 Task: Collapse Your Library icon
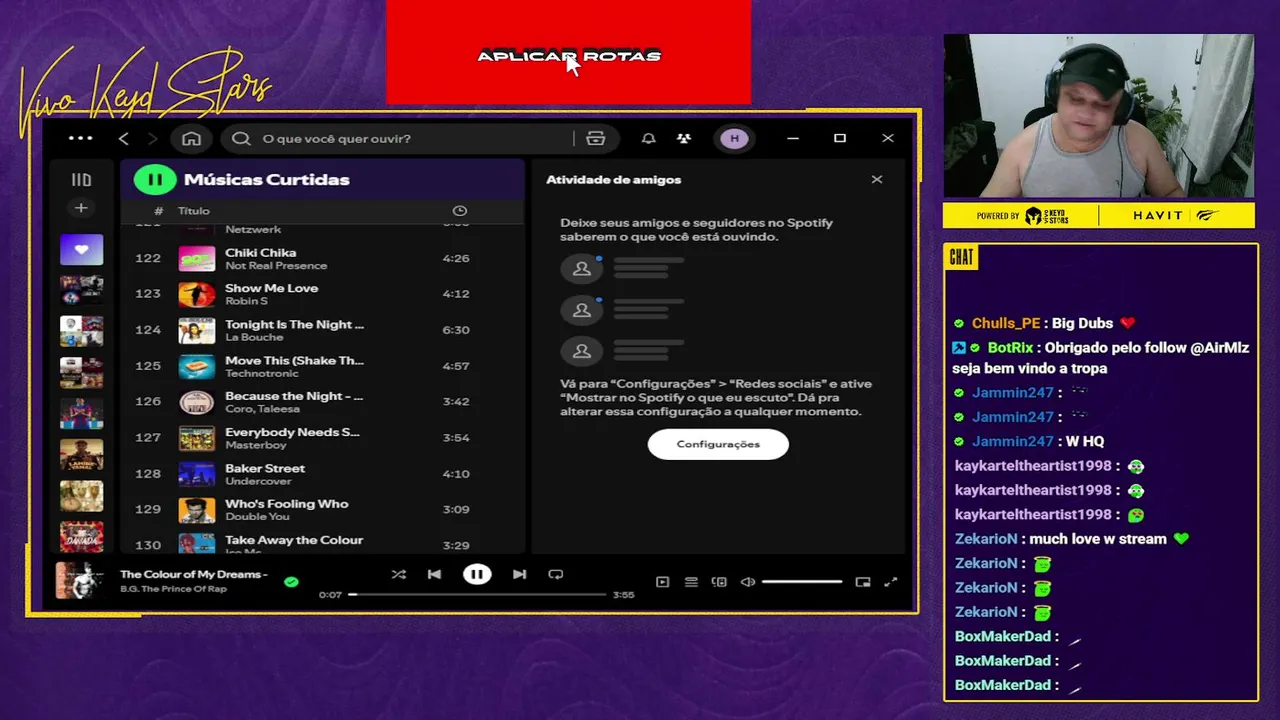tap(81, 180)
